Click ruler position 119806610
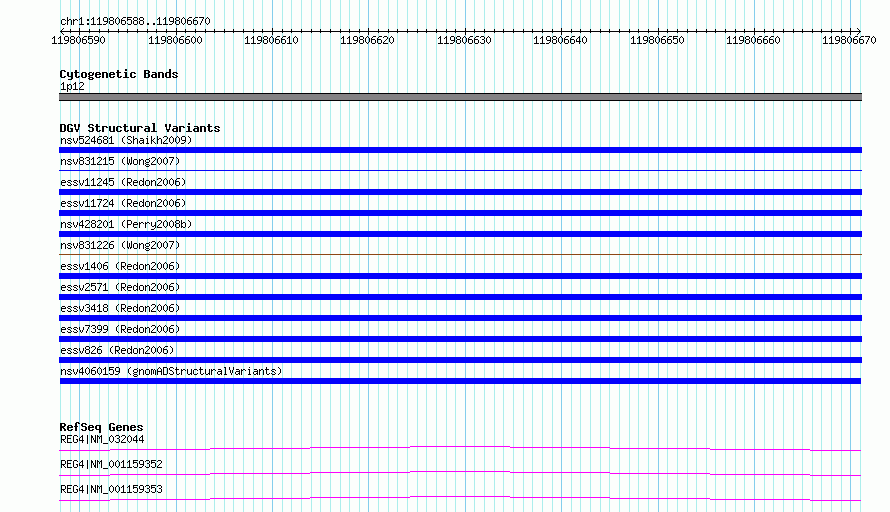The height and width of the screenshot is (512, 890). pyautogui.click(x=271, y=40)
